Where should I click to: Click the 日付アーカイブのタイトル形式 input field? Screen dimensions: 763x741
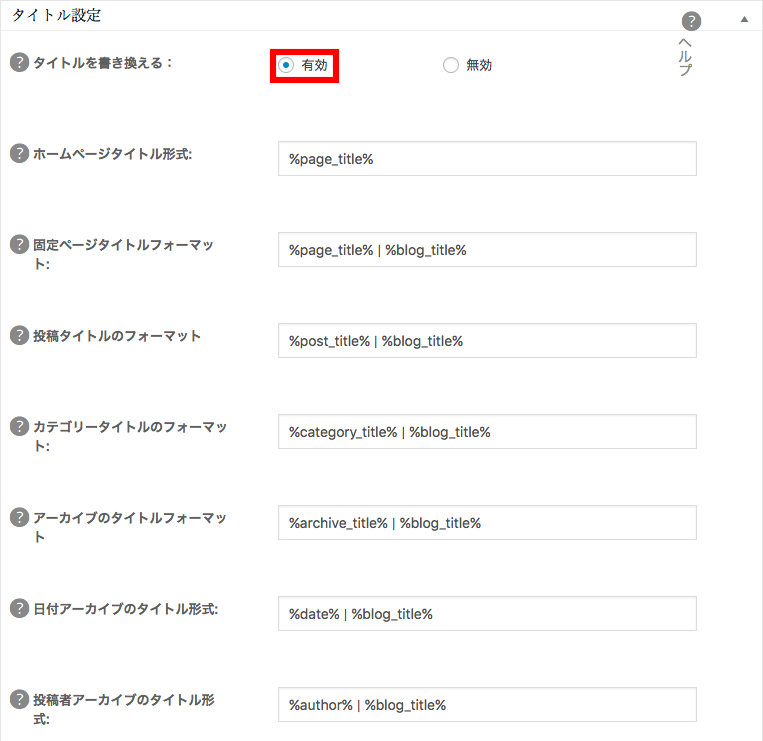(487, 614)
